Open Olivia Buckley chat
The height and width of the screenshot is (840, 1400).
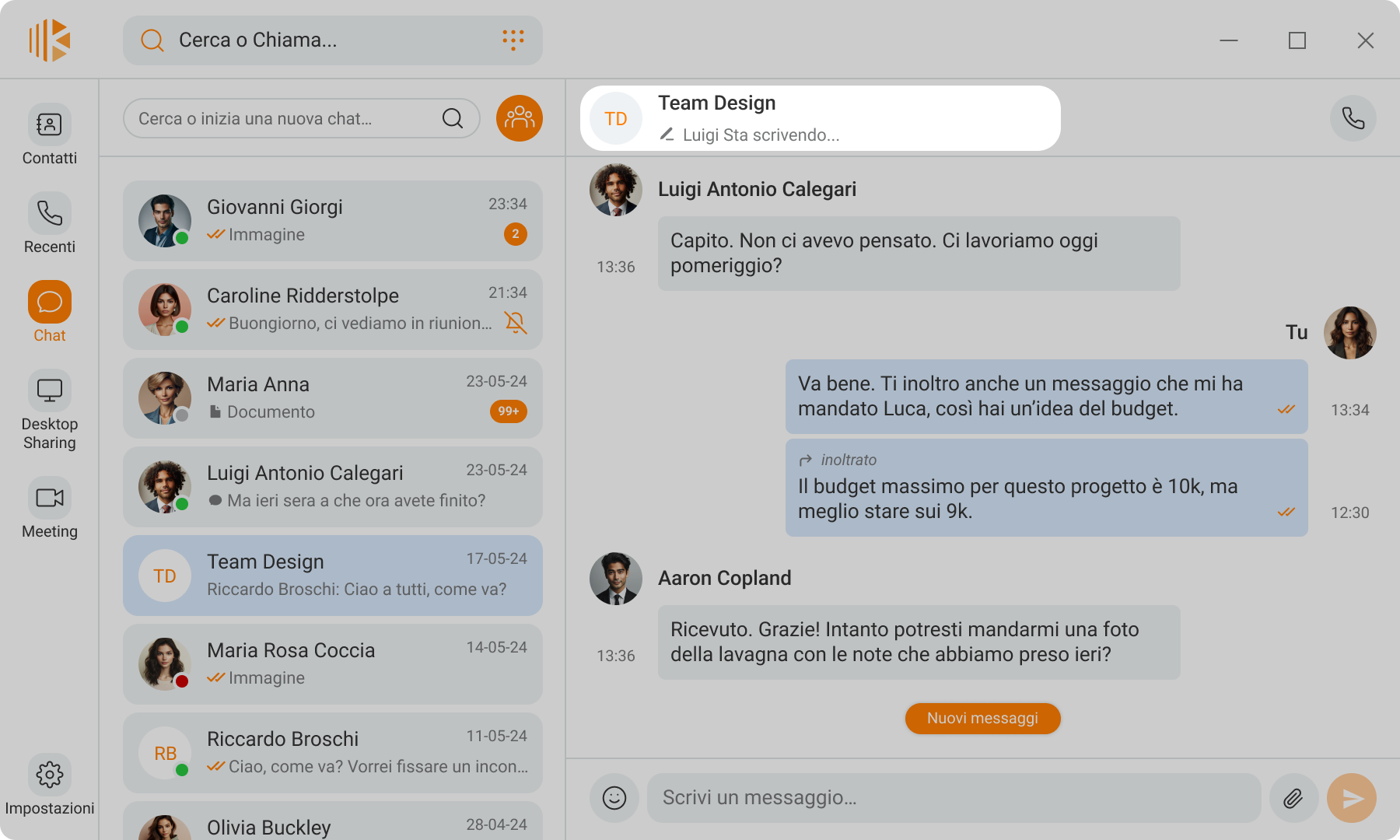(333, 821)
